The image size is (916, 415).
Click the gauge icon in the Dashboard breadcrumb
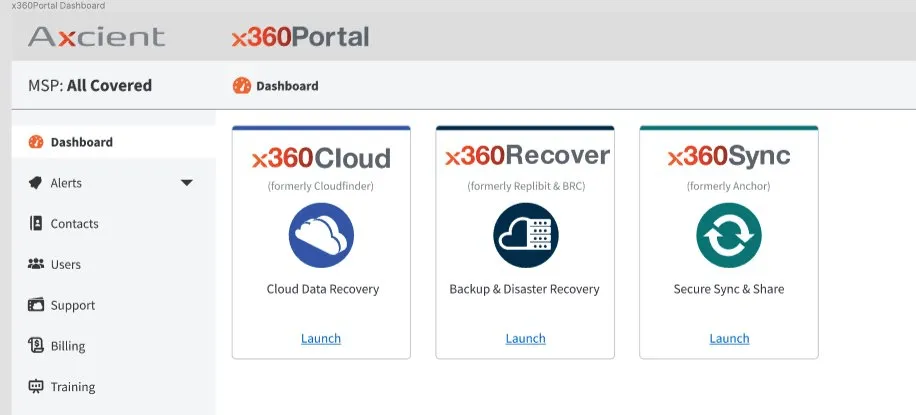tap(242, 86)
